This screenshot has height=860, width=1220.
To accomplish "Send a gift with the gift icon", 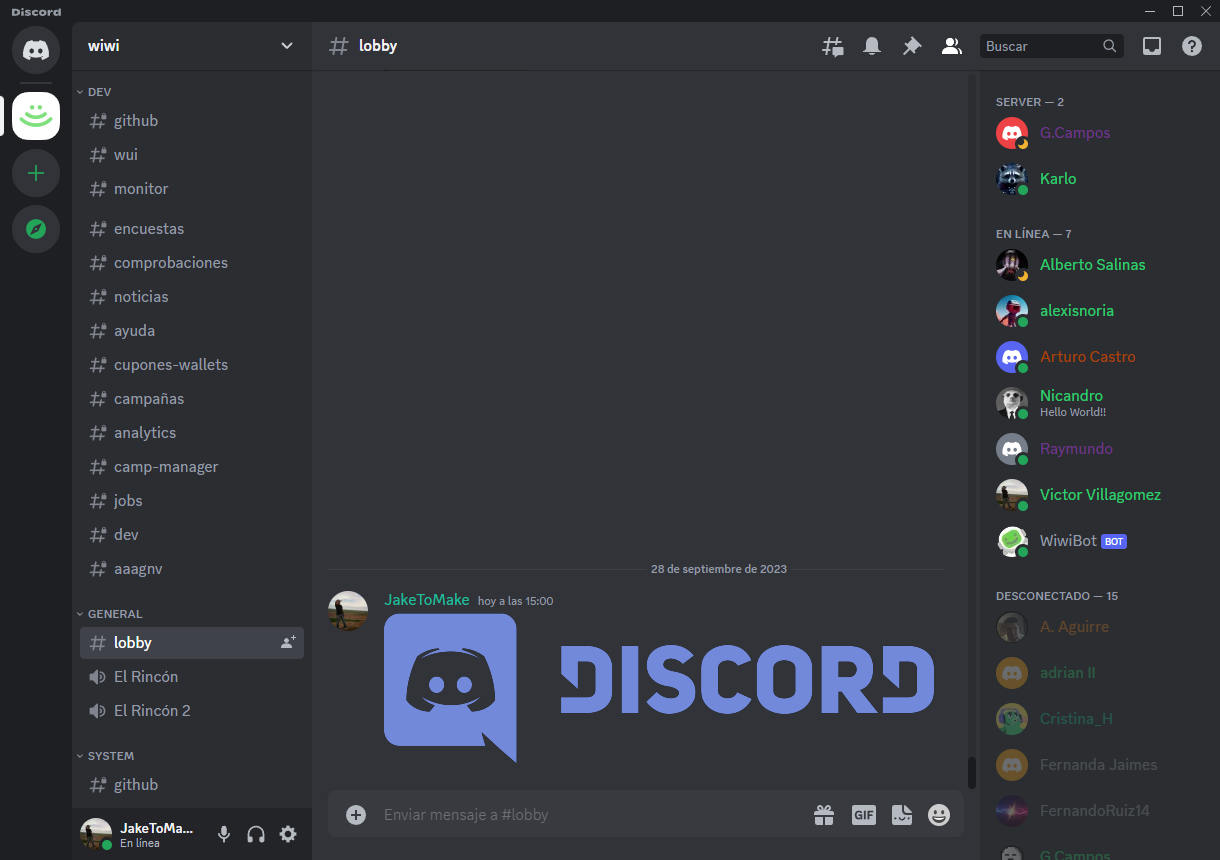I will click(824, 815).
